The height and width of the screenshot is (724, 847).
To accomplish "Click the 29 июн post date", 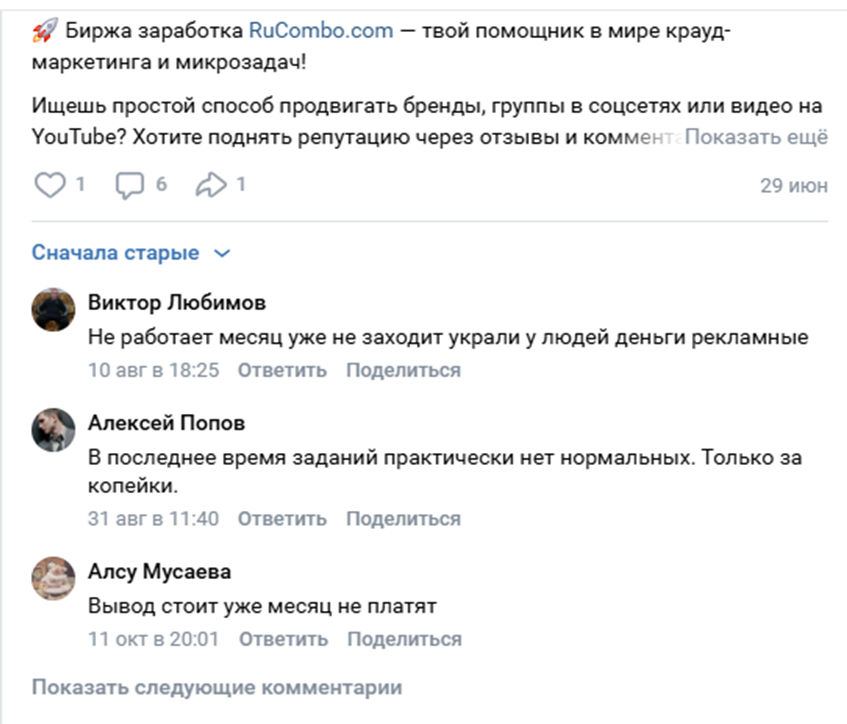I will [x=794, y=186].
